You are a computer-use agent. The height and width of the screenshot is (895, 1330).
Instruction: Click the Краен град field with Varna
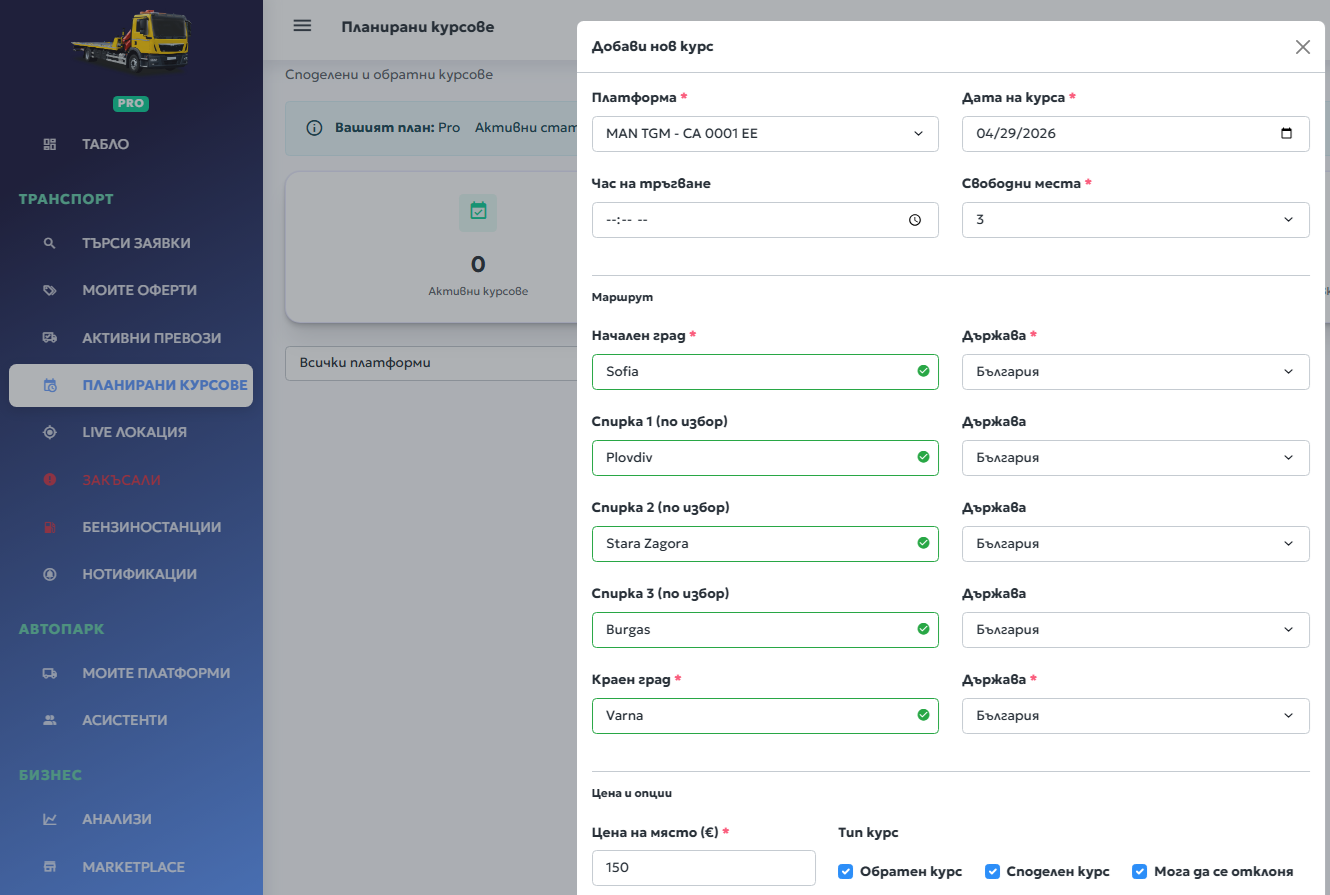pos(765,716)
